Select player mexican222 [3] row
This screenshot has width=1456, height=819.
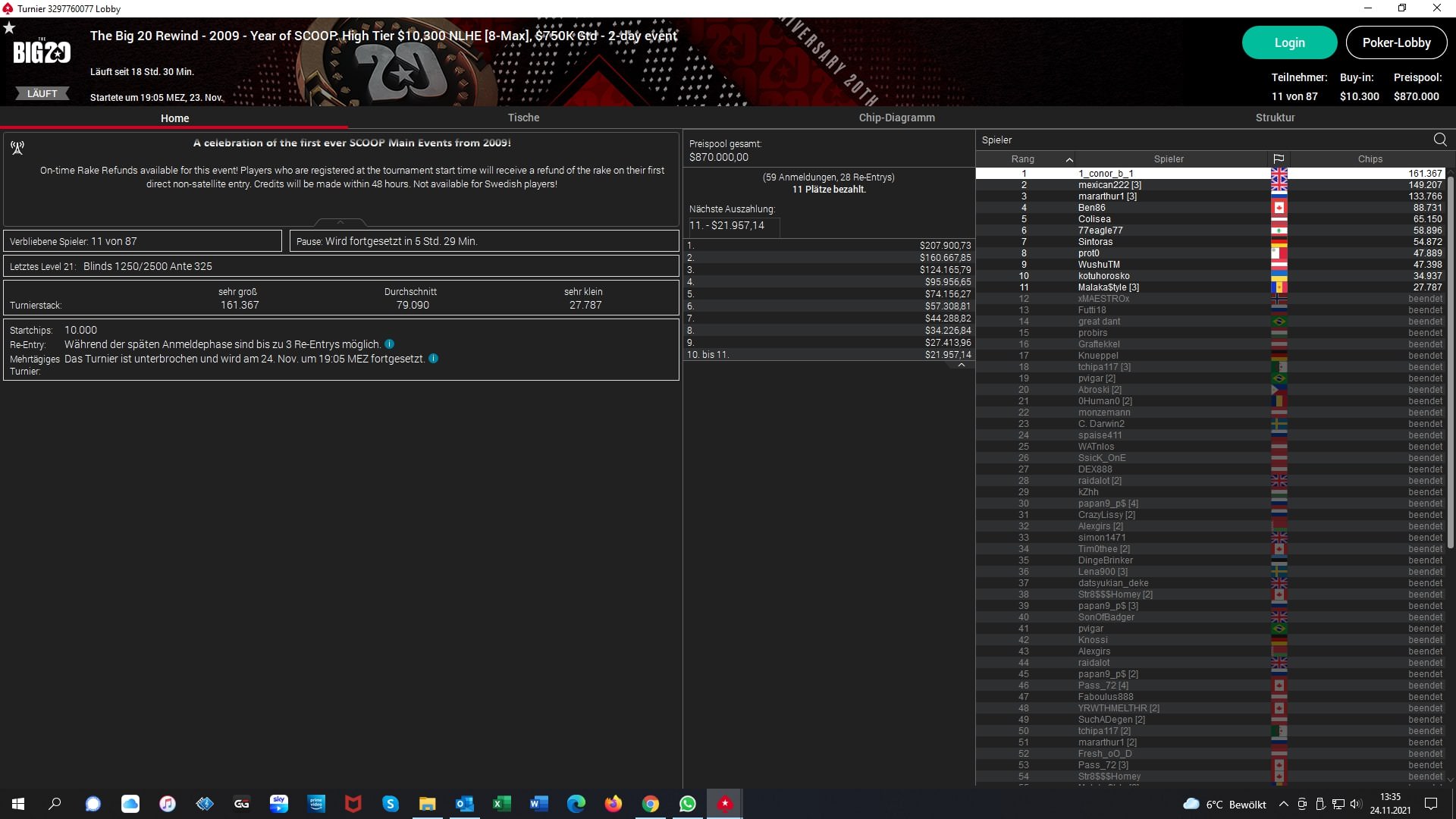1210,185
